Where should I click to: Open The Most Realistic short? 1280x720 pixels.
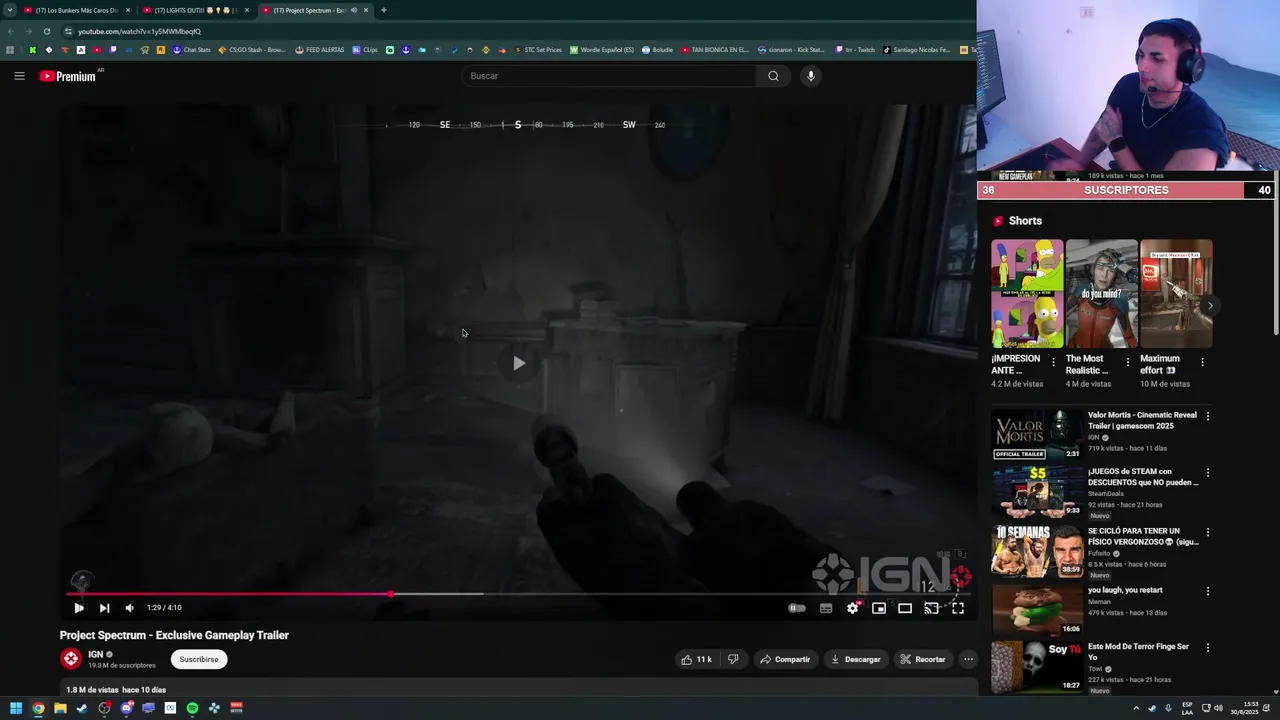coord(1101,294)
